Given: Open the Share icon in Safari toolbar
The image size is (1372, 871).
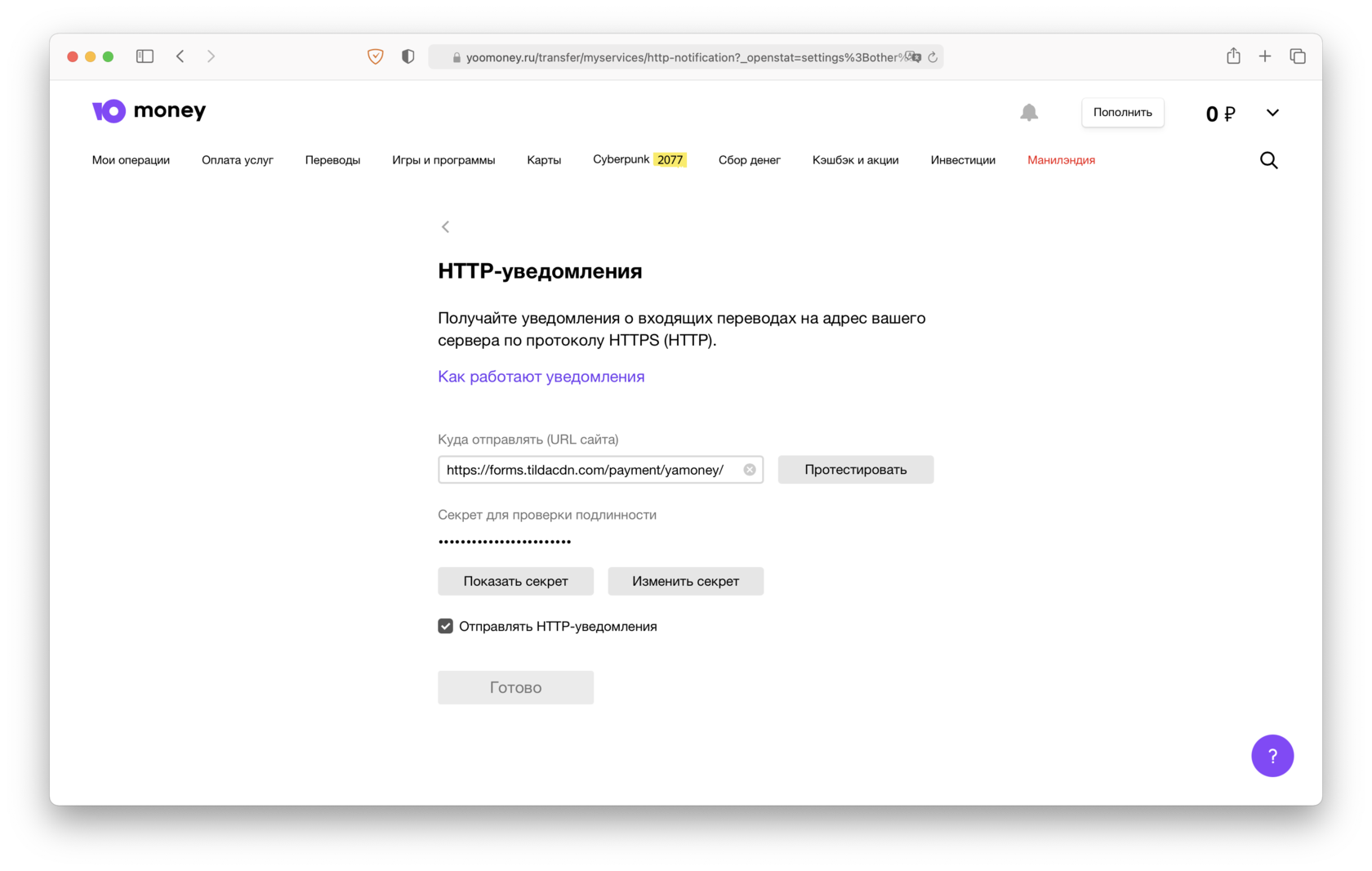Looking at the screenshot, I should 1233,56.
